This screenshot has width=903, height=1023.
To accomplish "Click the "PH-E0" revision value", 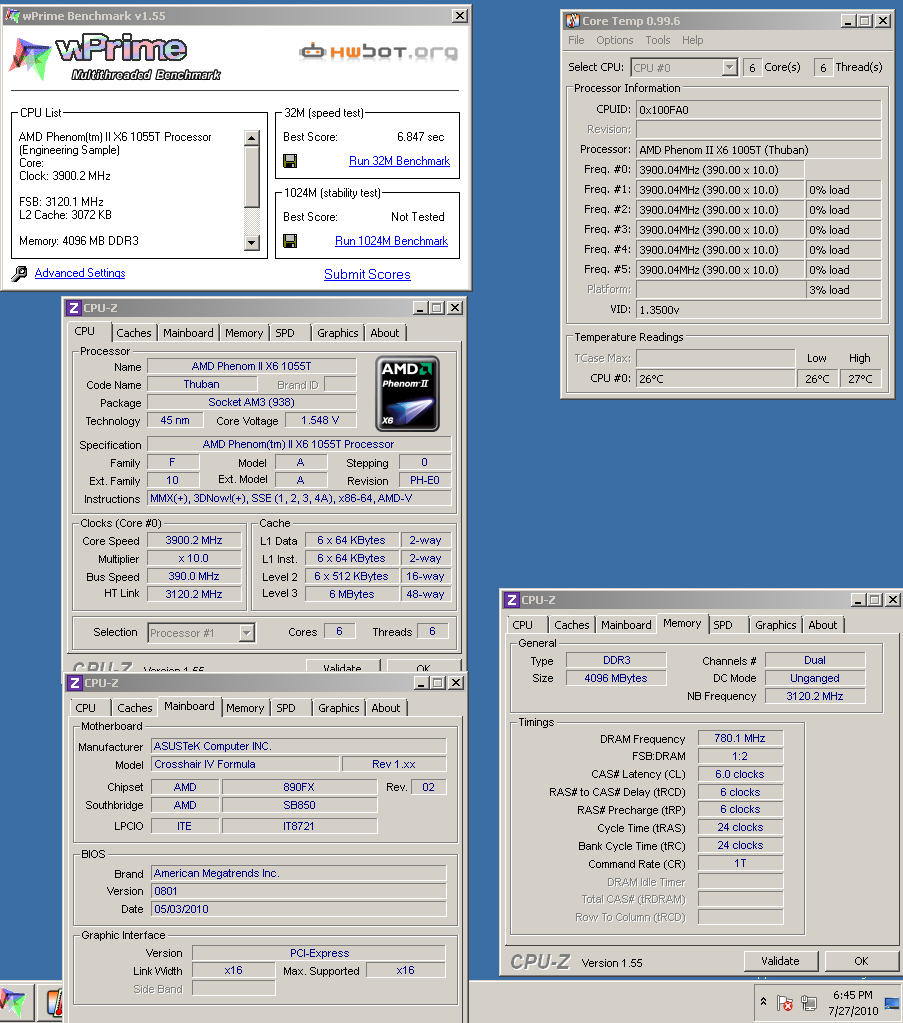I will [x=425, y=480].
